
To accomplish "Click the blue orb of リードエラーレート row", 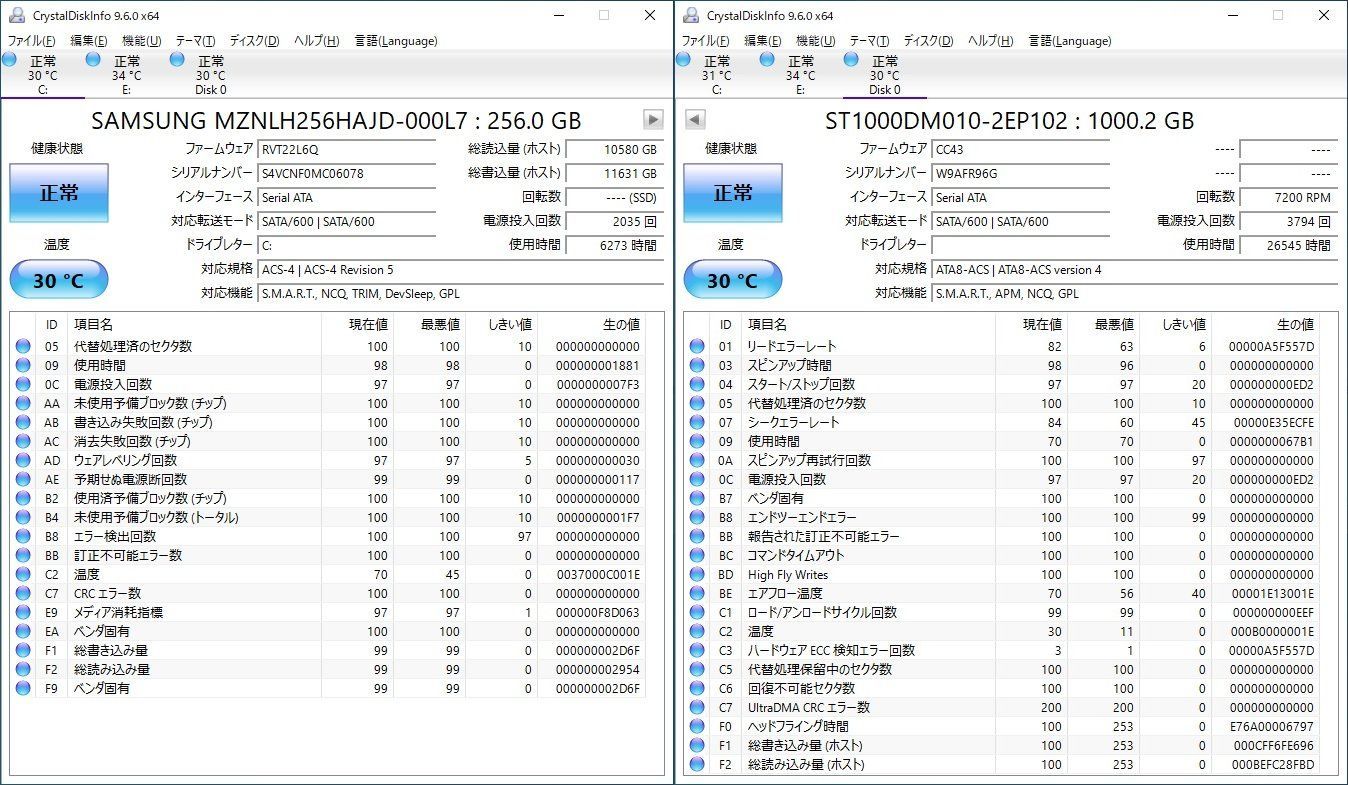I will point(697,346).
